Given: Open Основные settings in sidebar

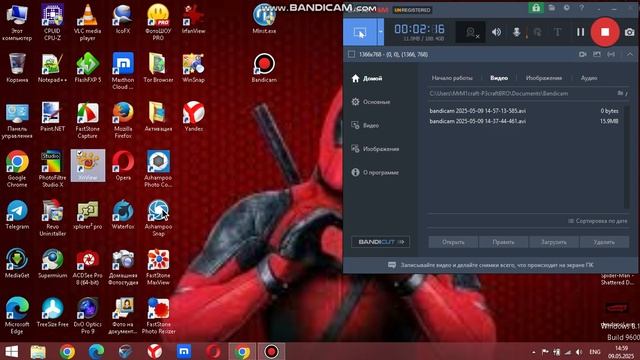Looking at the screenshot, I should 371,102.
